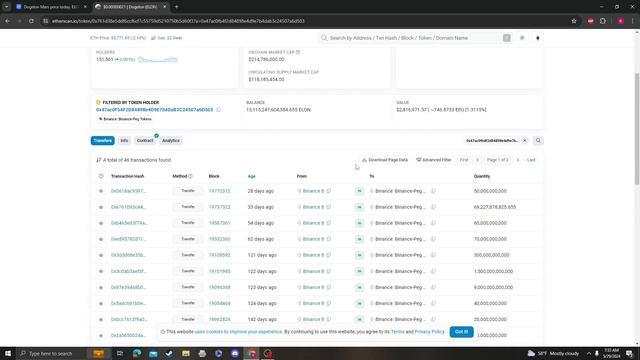Image resolution: width=640 pixels, height=360 pixels.
Task: Click the browser address bar URL
Action: pyautogui.click(x=178, y=21)
